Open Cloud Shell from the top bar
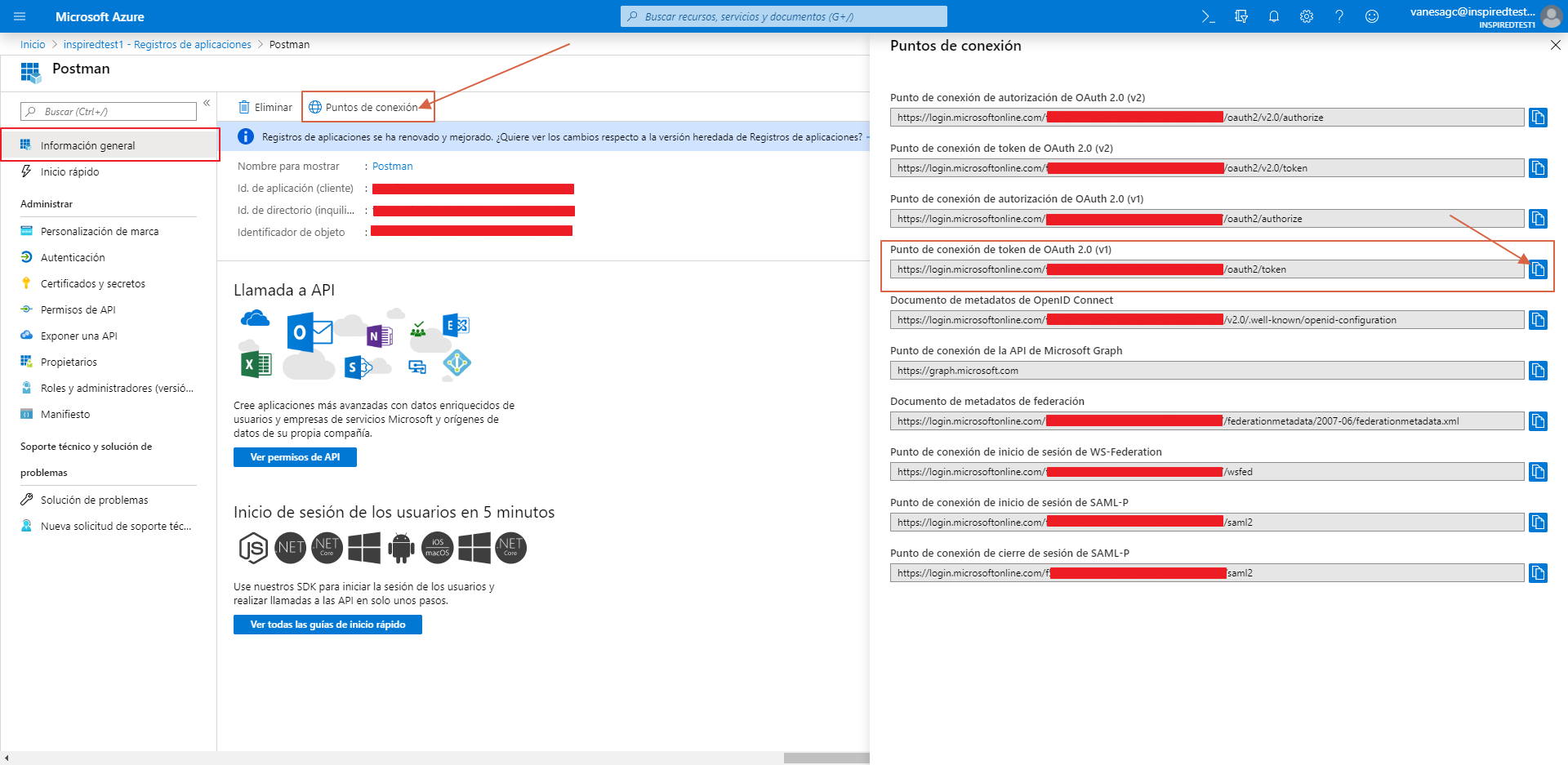 (1208, 16)
